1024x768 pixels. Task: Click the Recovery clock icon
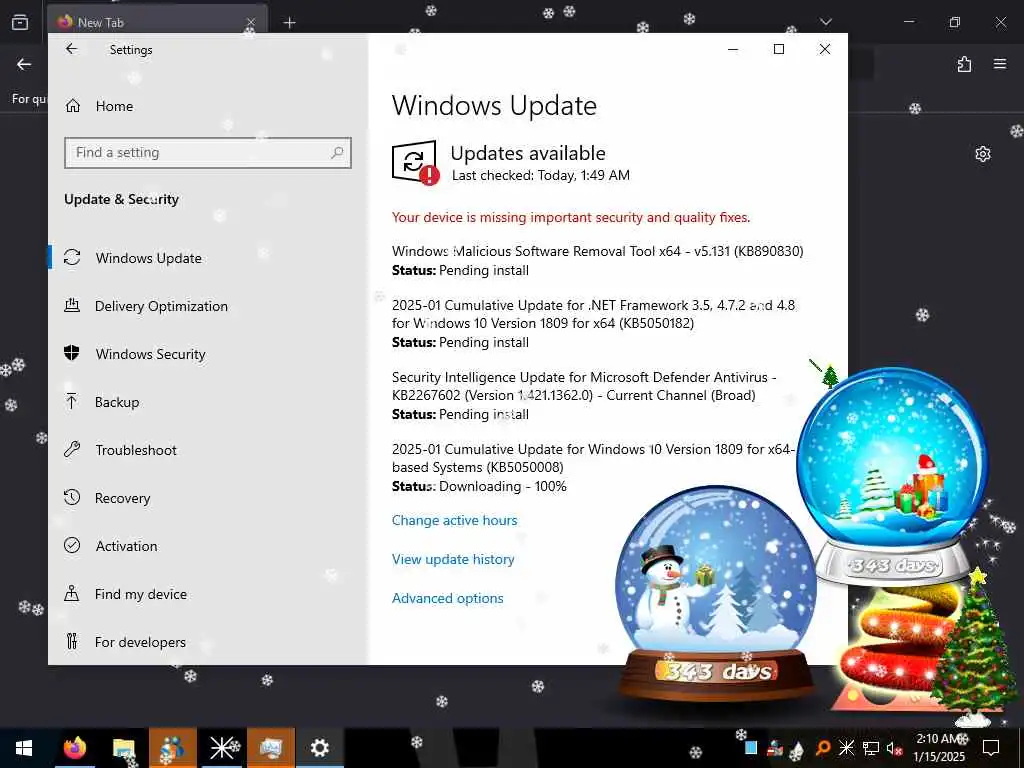72,497
